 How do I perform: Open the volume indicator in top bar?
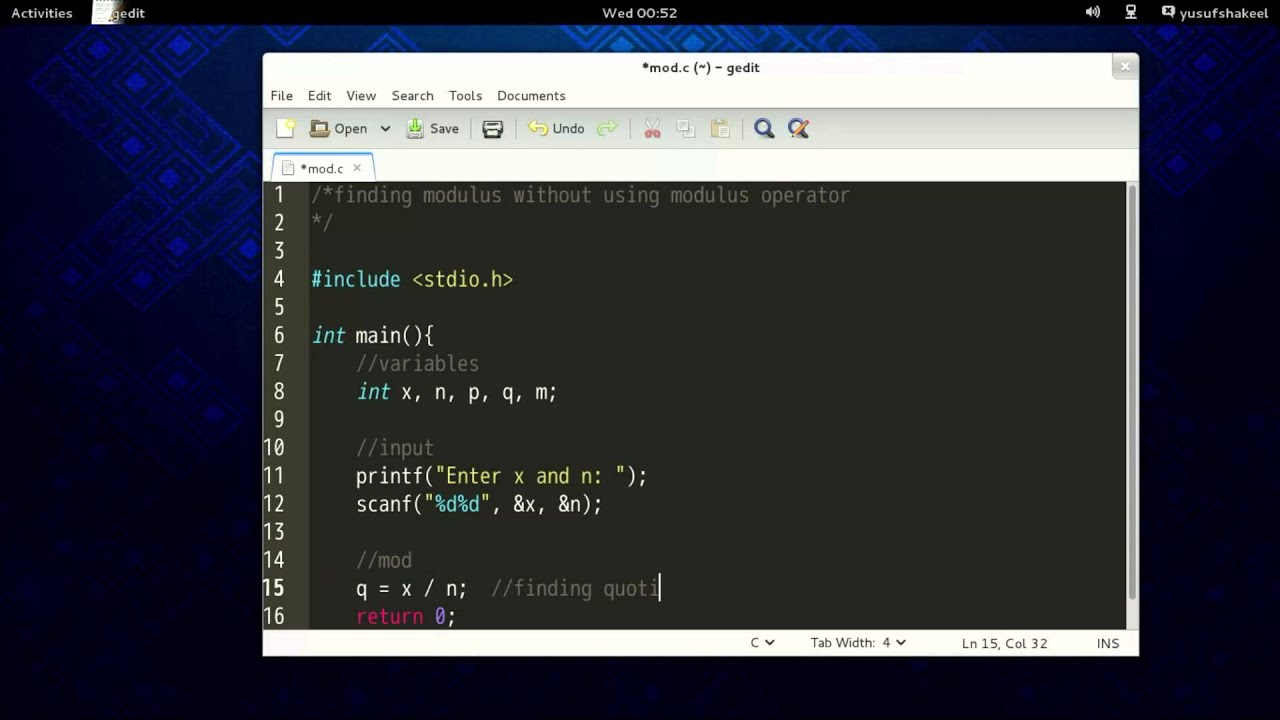(x=1093, y=13)
